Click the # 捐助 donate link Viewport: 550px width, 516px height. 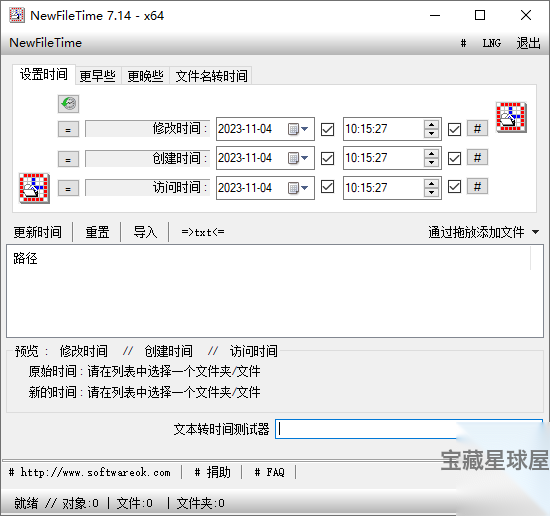pos(213,472)
